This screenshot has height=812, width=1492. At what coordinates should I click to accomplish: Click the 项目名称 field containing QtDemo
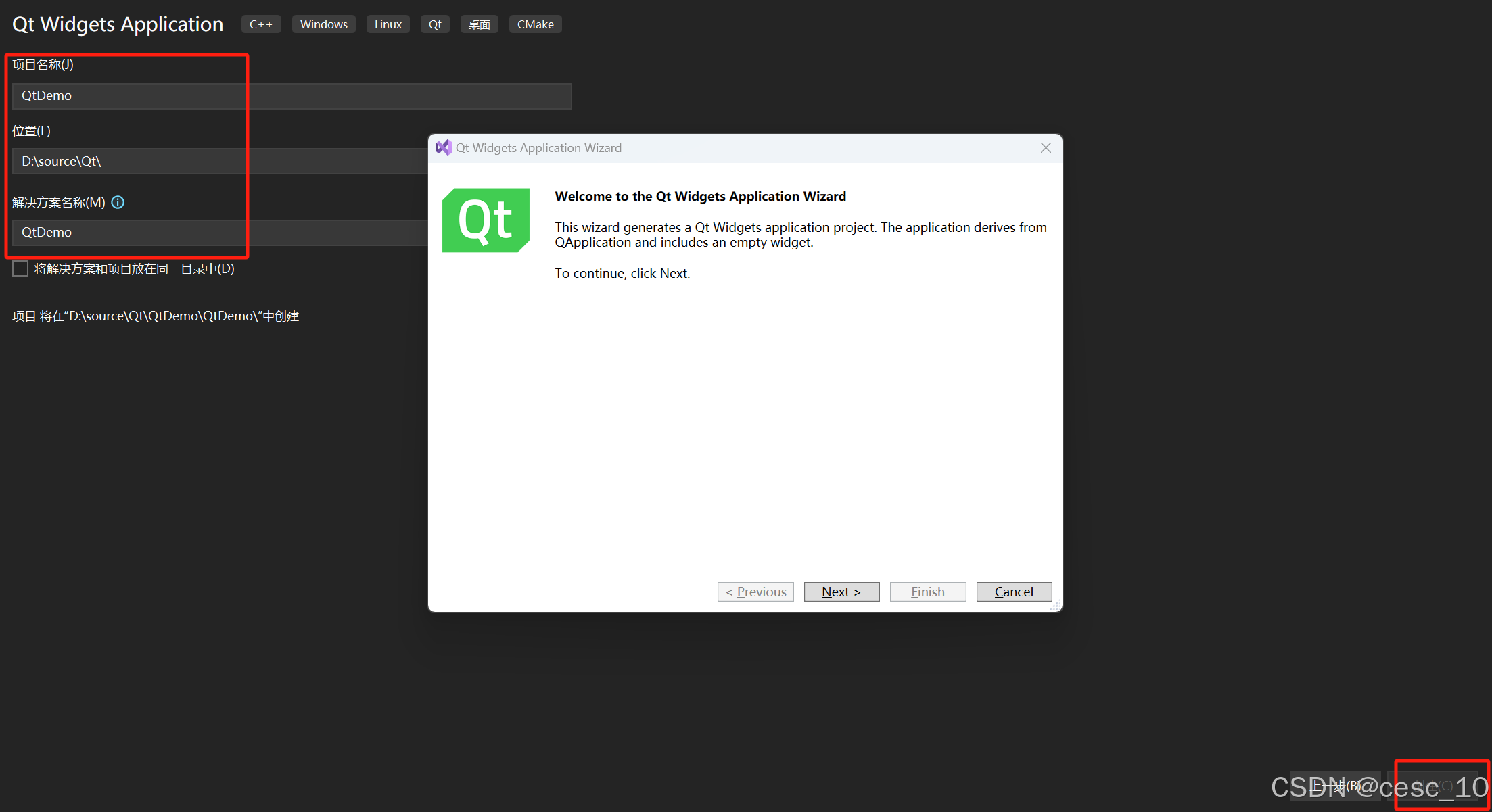[291, 96]
